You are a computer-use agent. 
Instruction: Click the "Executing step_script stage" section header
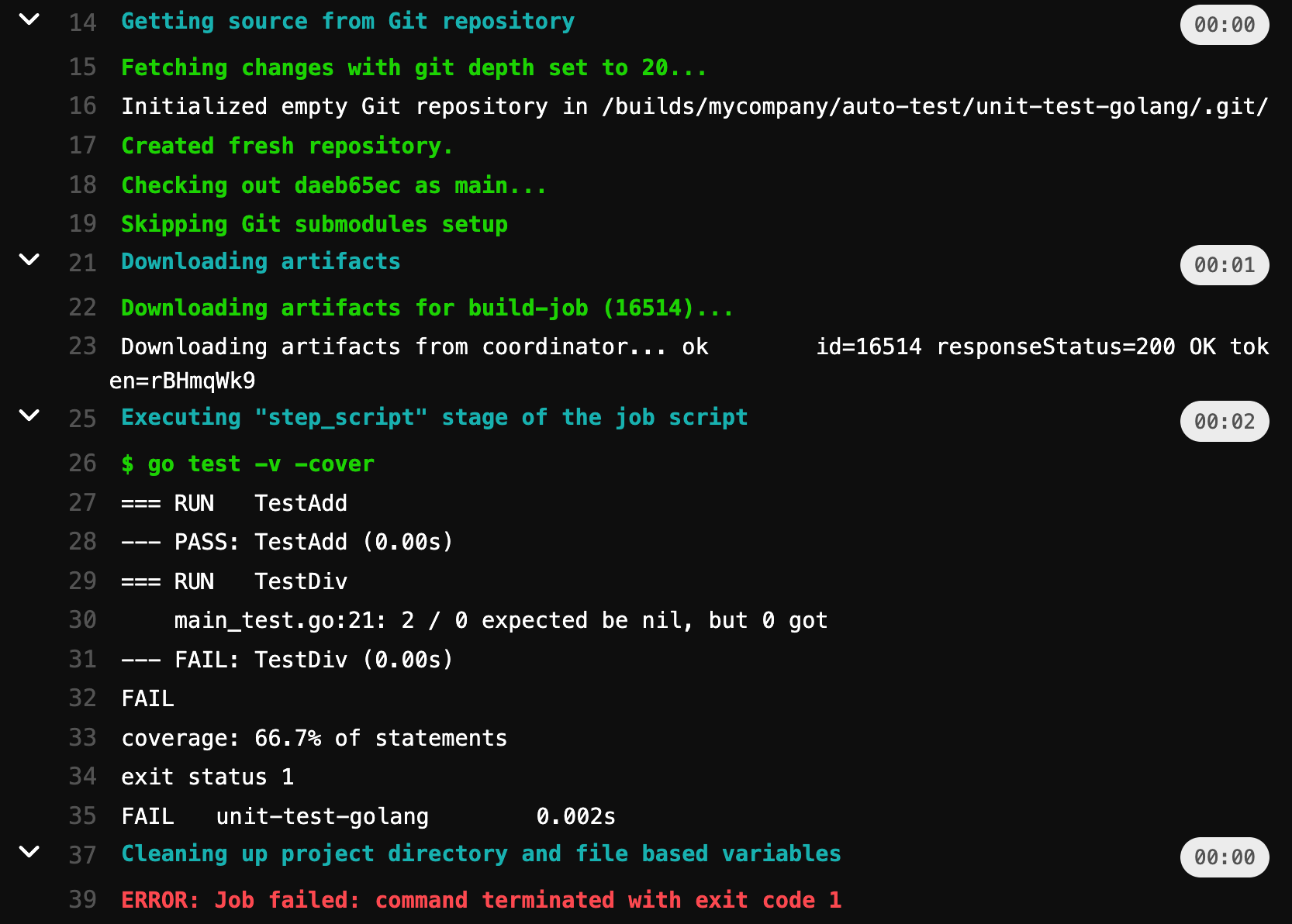tap(434, 418)
